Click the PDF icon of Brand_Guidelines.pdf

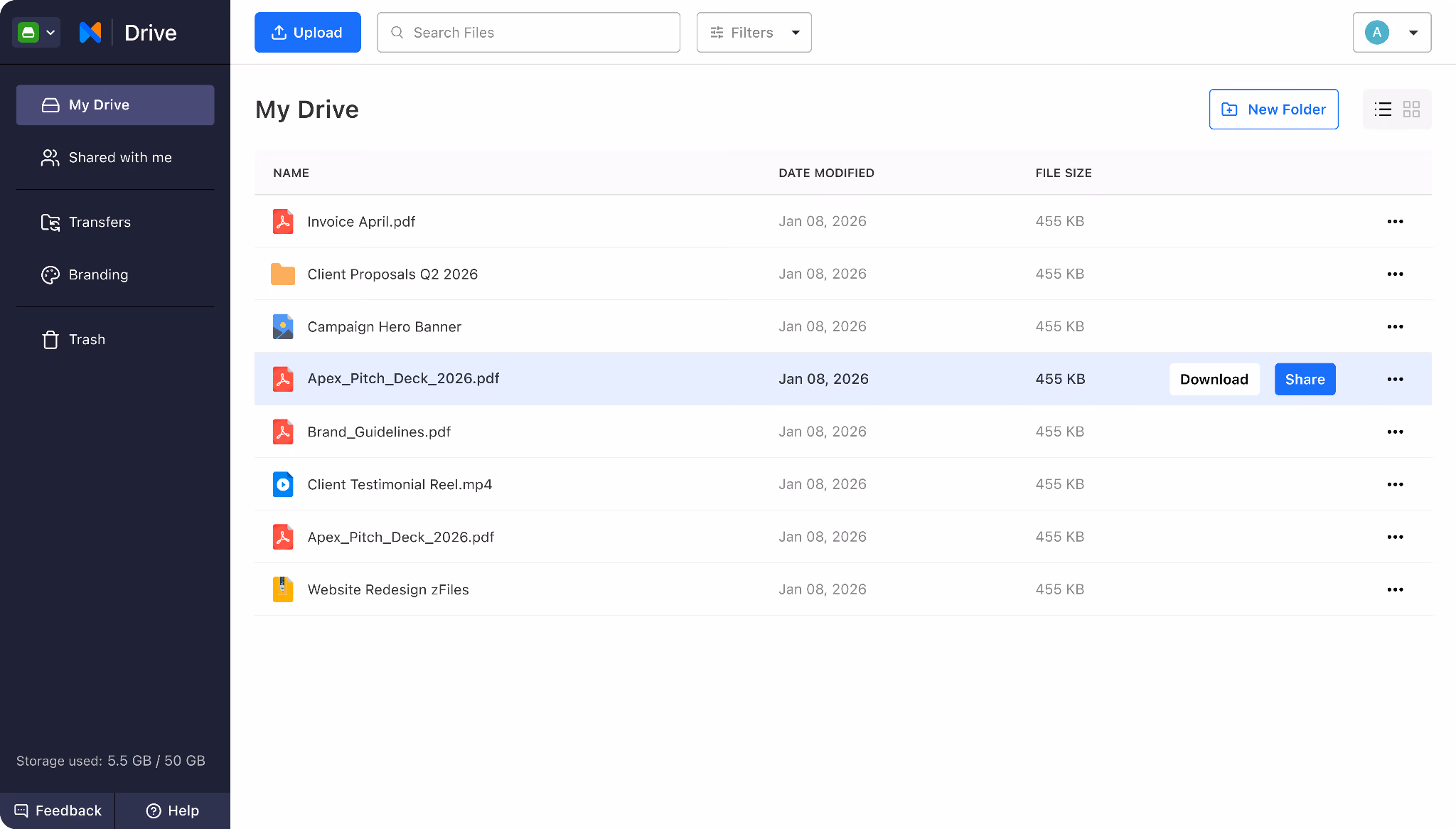pos(283,432)
